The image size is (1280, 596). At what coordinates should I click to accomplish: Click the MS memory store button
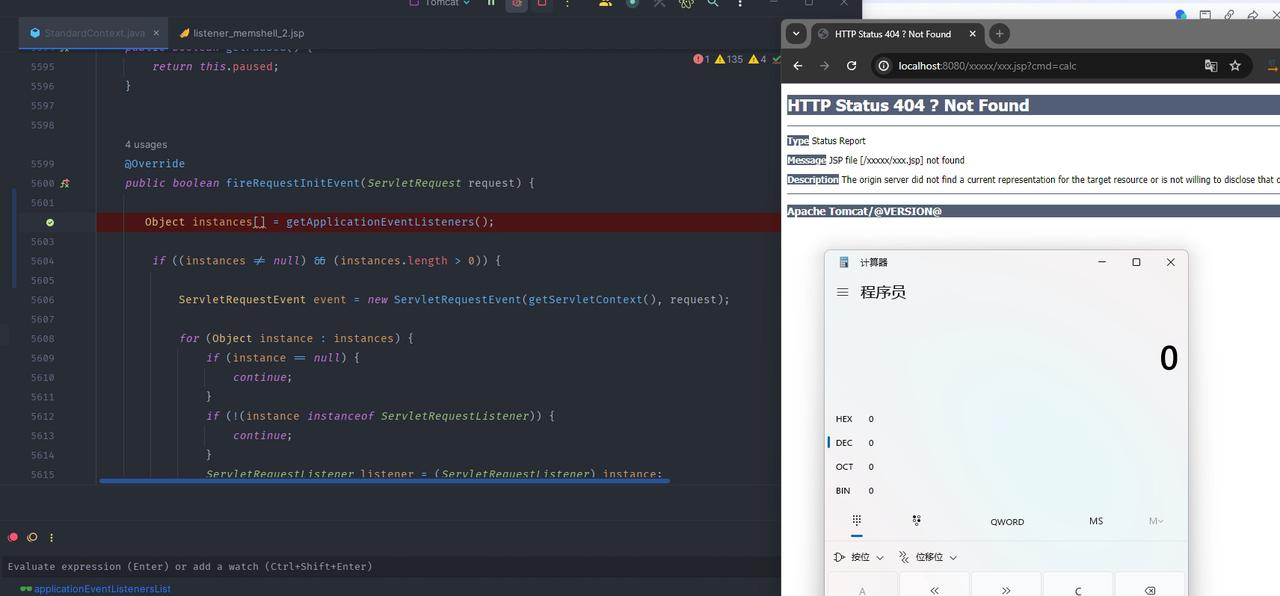pos(1096,521)
